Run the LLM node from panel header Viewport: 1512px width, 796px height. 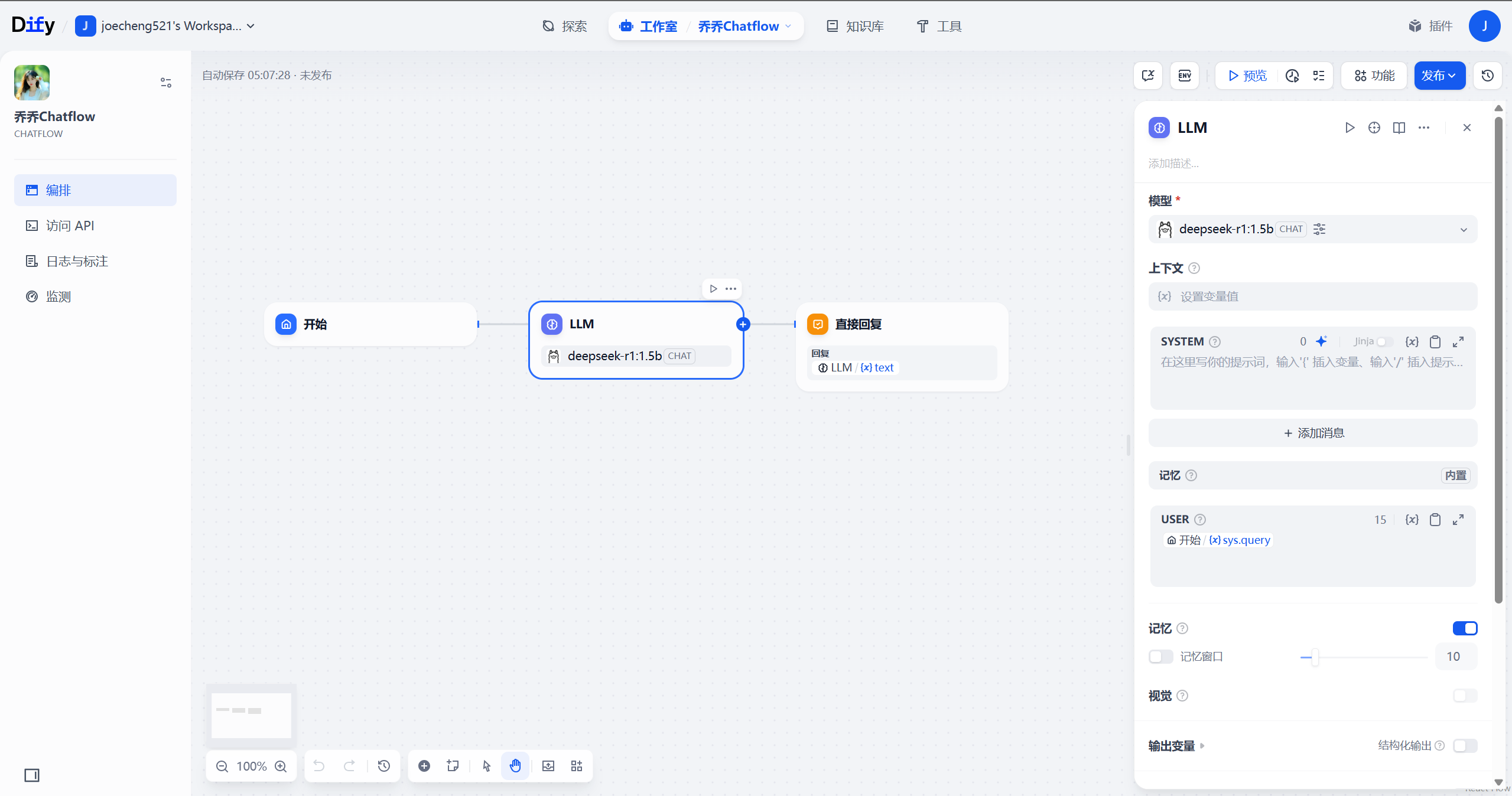tap(1350, 128)
